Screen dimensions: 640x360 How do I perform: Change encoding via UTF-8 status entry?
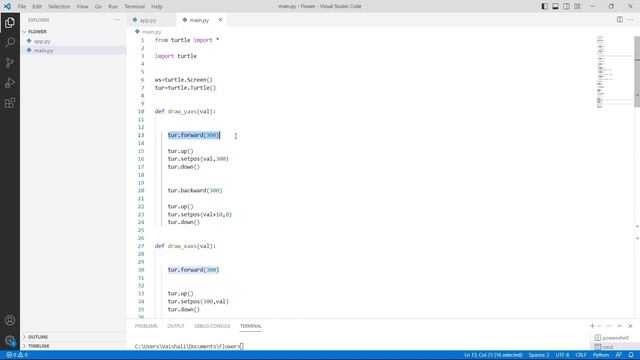pyautogui.click(x=562, y=355)
